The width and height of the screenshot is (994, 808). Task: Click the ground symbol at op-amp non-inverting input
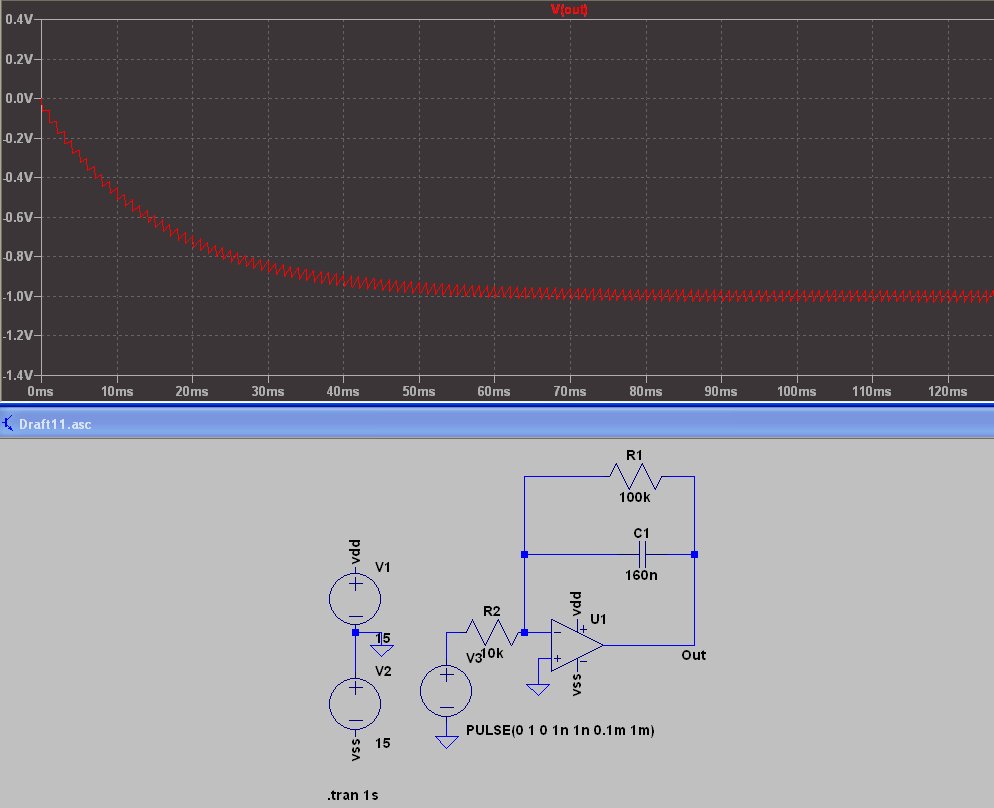pyautogui.click(x=538, y=689)
